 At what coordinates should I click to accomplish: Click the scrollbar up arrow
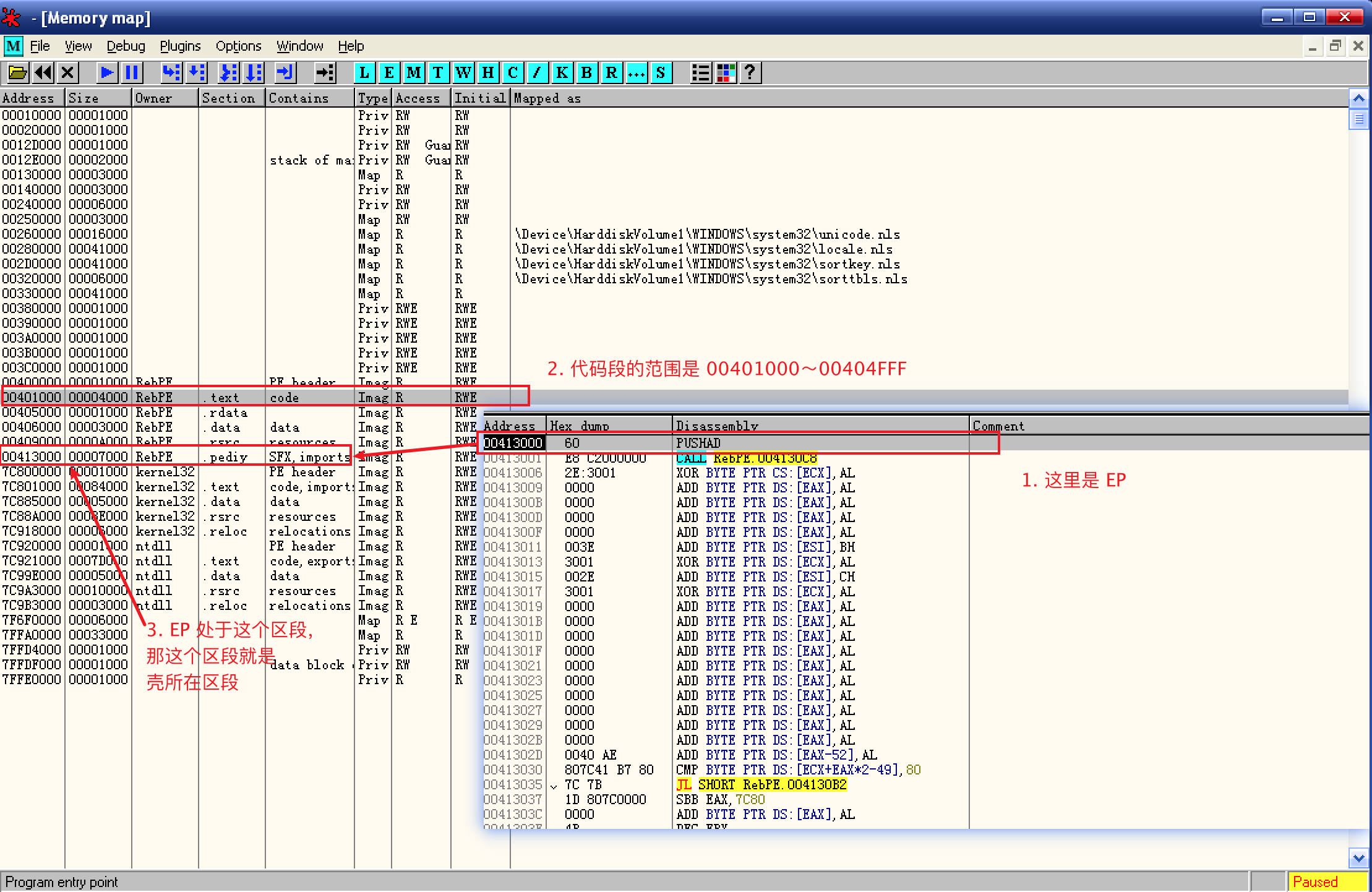pos(1358,98)
